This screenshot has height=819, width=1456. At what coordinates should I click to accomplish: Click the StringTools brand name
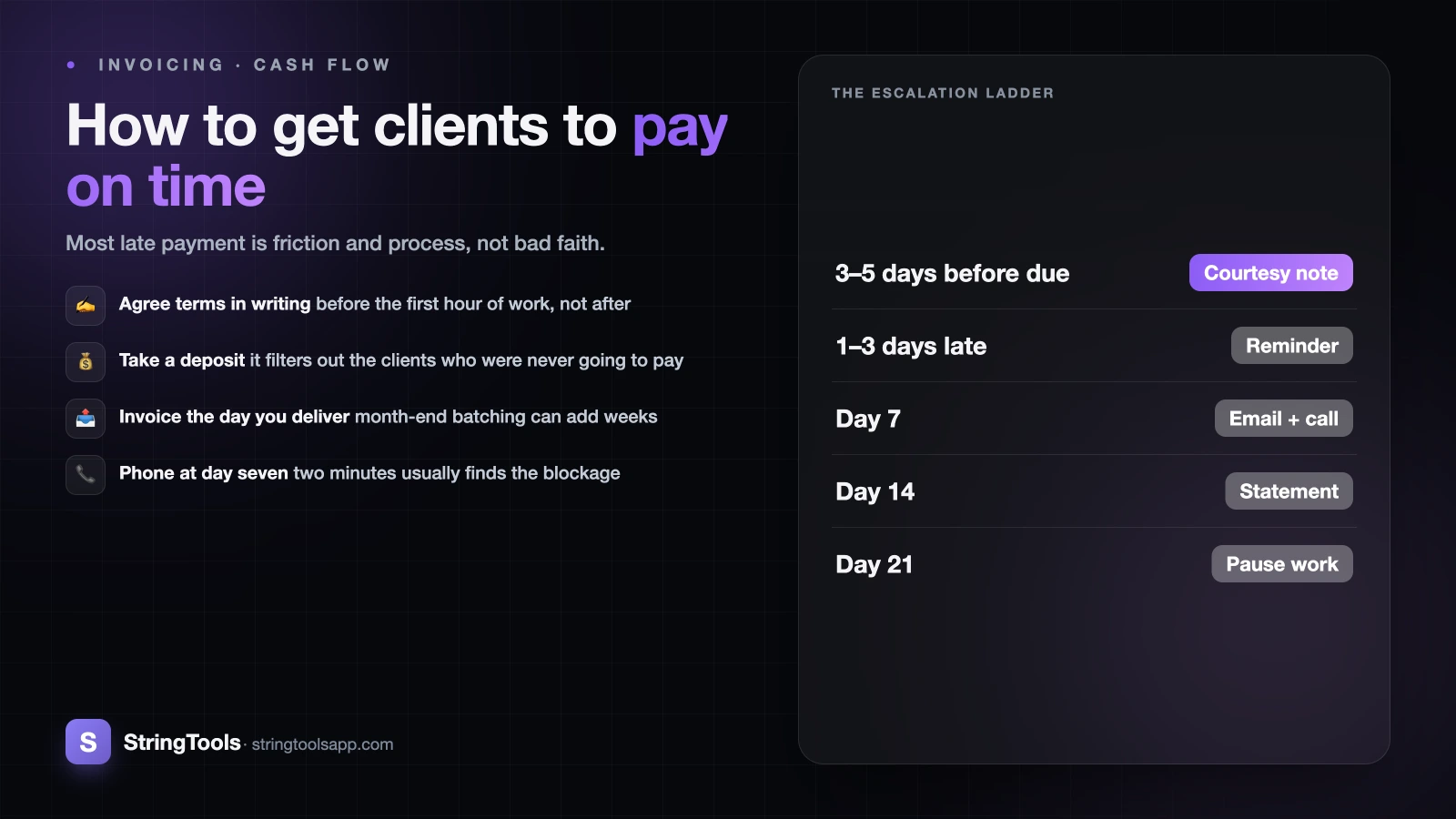[182, 743]
